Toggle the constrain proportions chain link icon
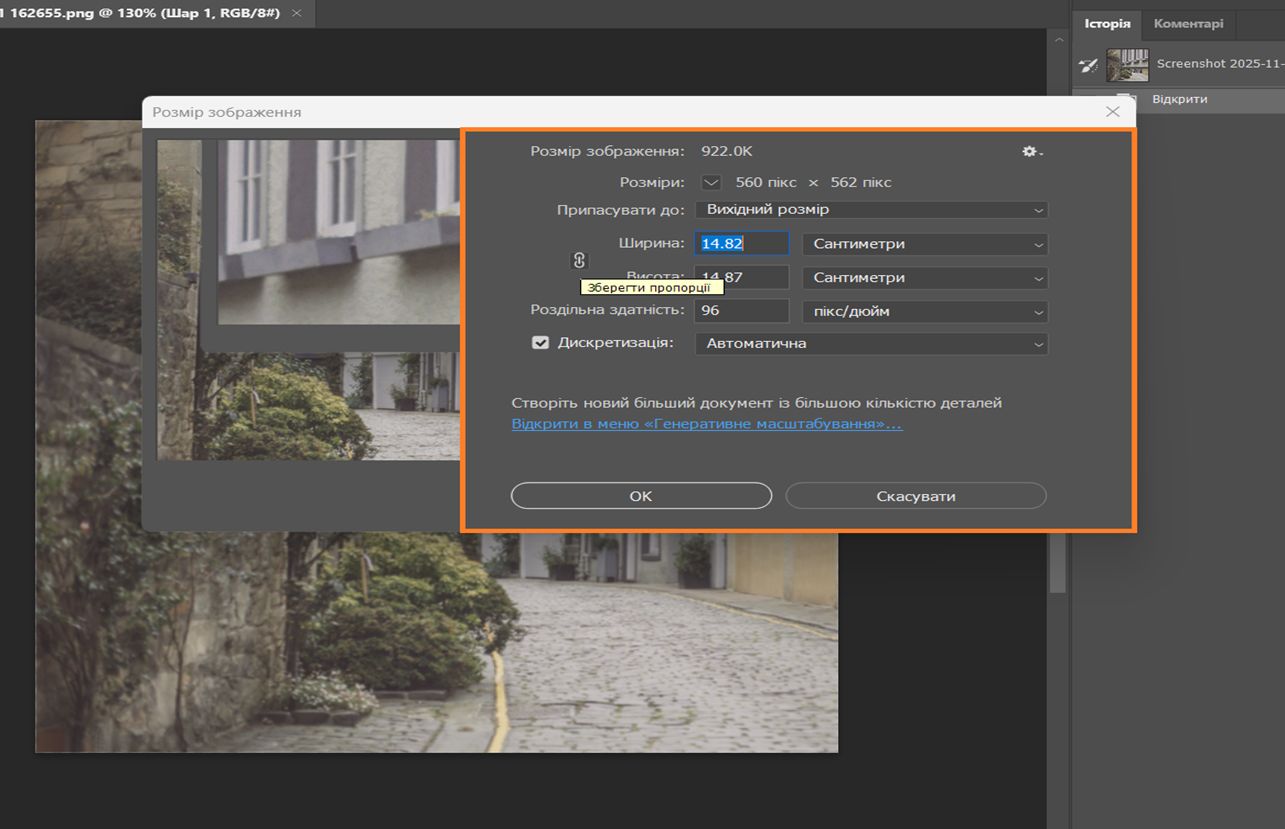The height and width of the screenshot is (829, 1285). (x=579, y=261)
